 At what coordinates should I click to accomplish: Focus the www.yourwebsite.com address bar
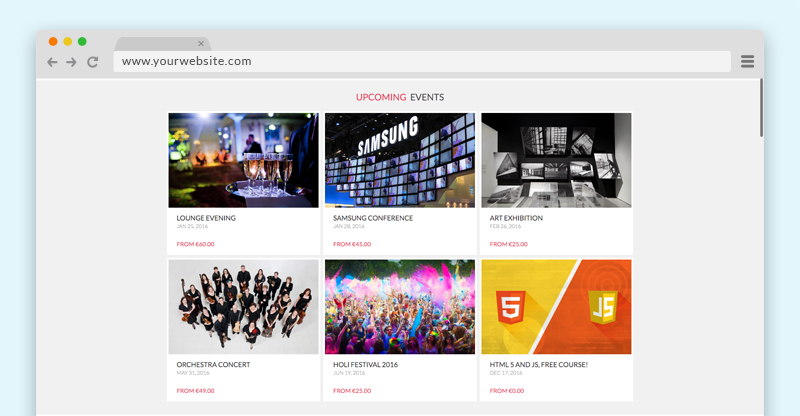(422, 61)
